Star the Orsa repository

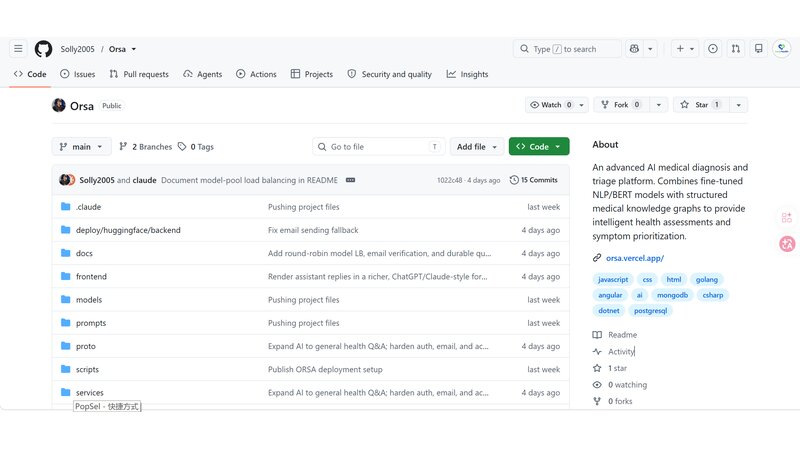[702, 105]
